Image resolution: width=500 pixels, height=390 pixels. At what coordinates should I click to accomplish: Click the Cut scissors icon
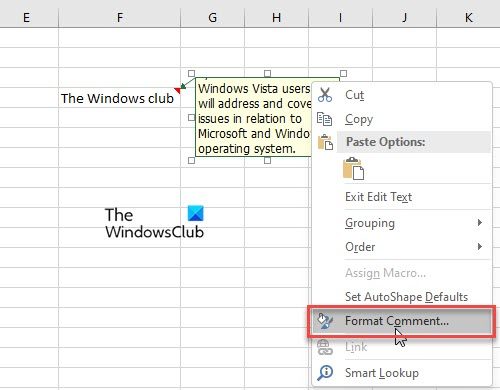pyautogui.click(x=325, y=95)
